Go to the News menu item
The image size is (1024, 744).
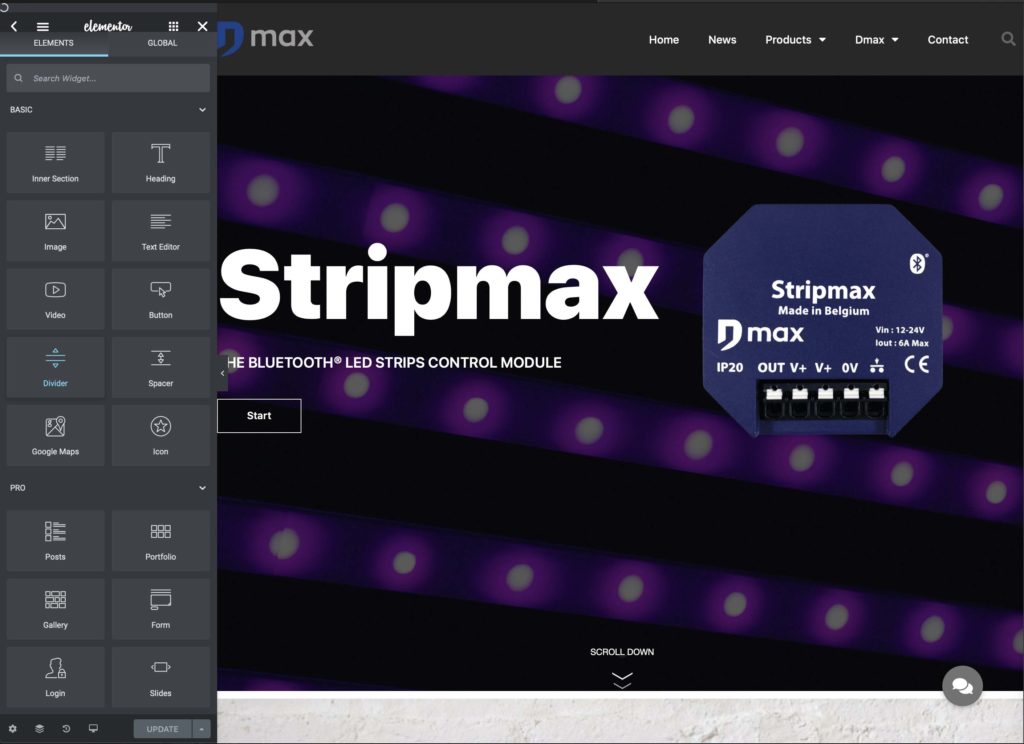pos(722,40)
